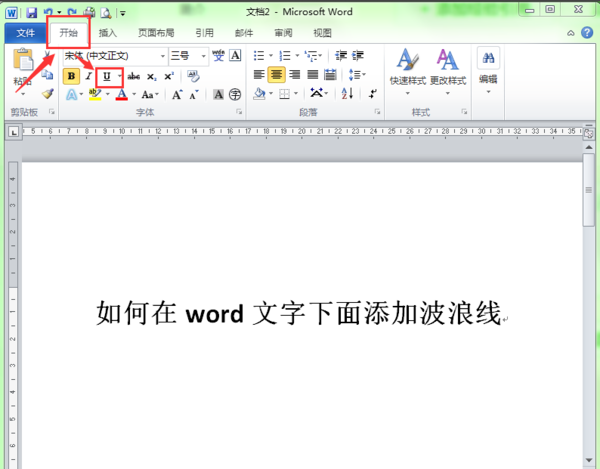Click Grow Font icon
The height and width of the screenshot is (469, 600).
[177, 94]
